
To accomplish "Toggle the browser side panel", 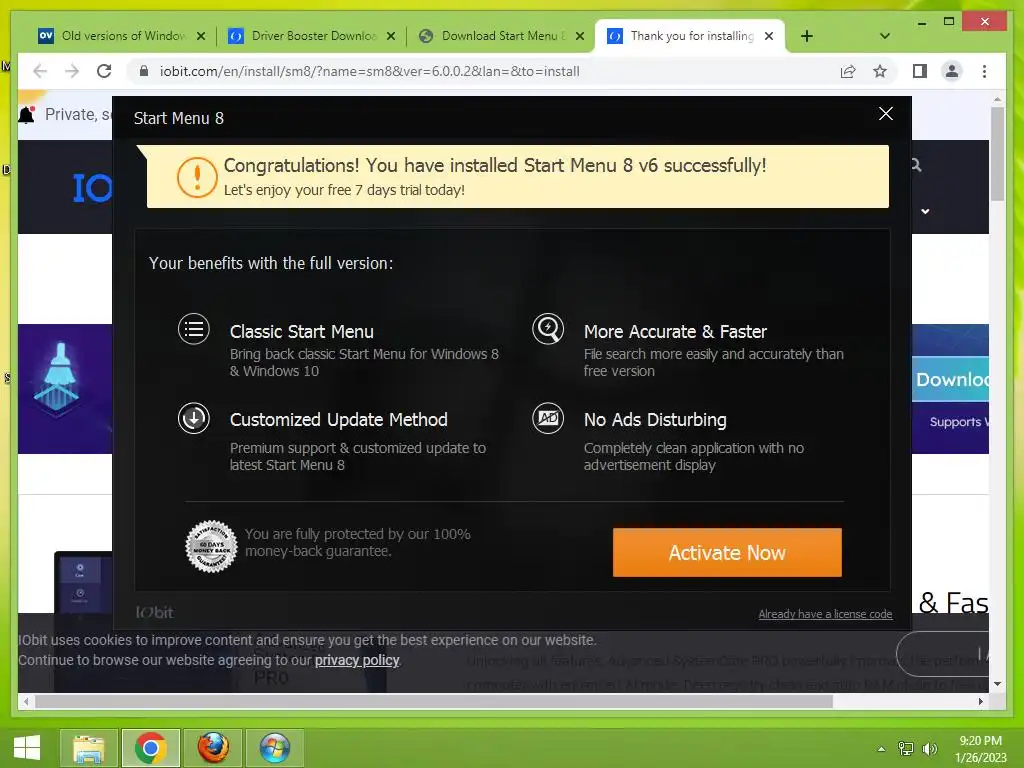I will [x=920, y=71].
